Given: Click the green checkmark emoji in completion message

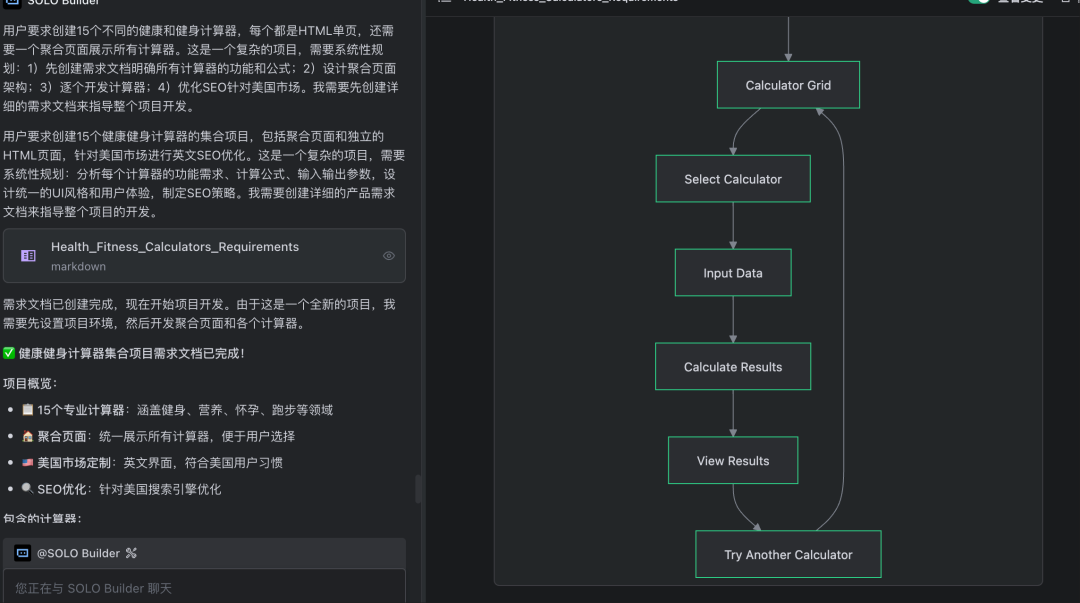Looking at the screenshot, I should (x=9, y=353).
